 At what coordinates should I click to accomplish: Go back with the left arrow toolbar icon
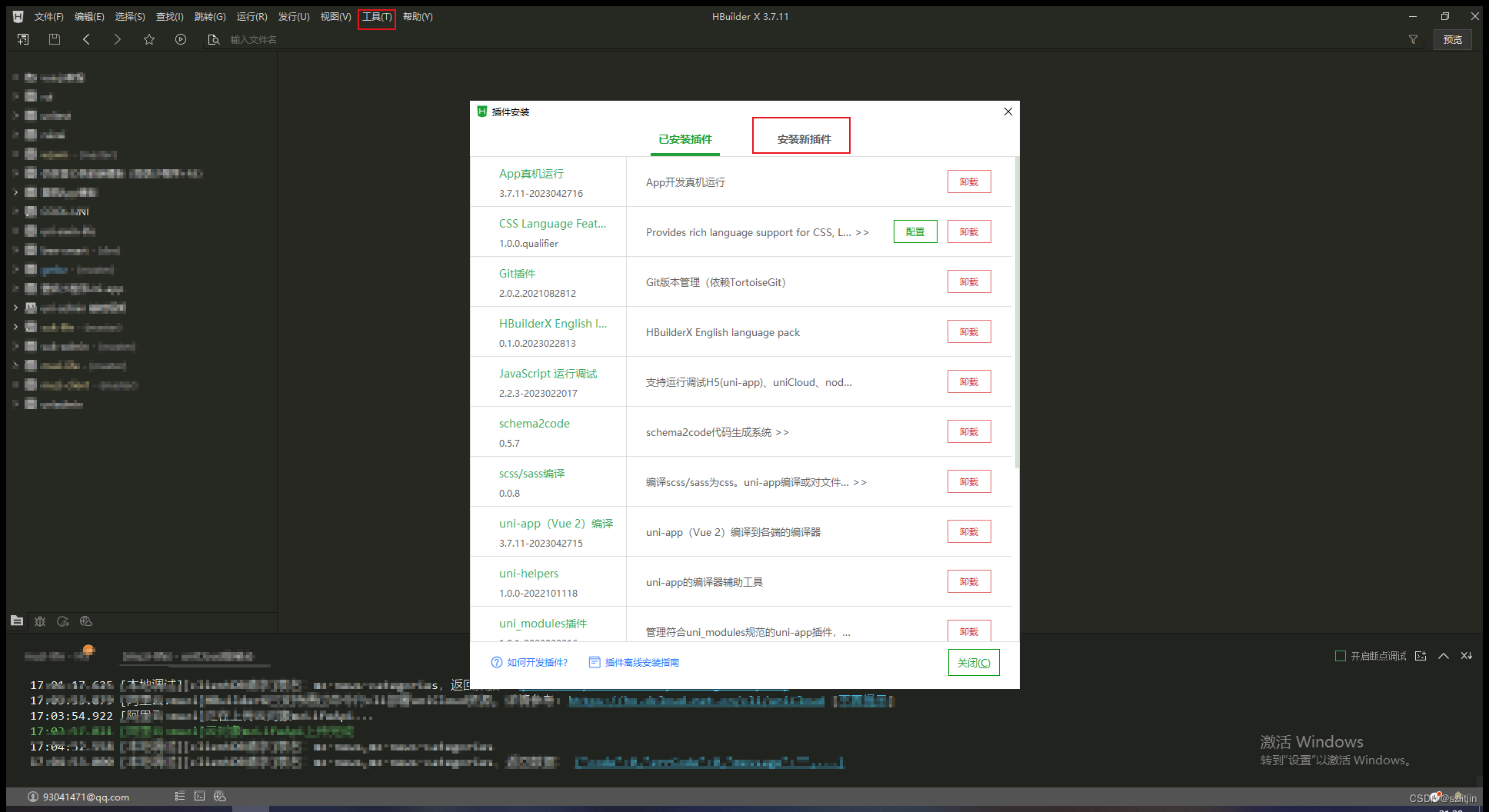click(x=86, y=39)
